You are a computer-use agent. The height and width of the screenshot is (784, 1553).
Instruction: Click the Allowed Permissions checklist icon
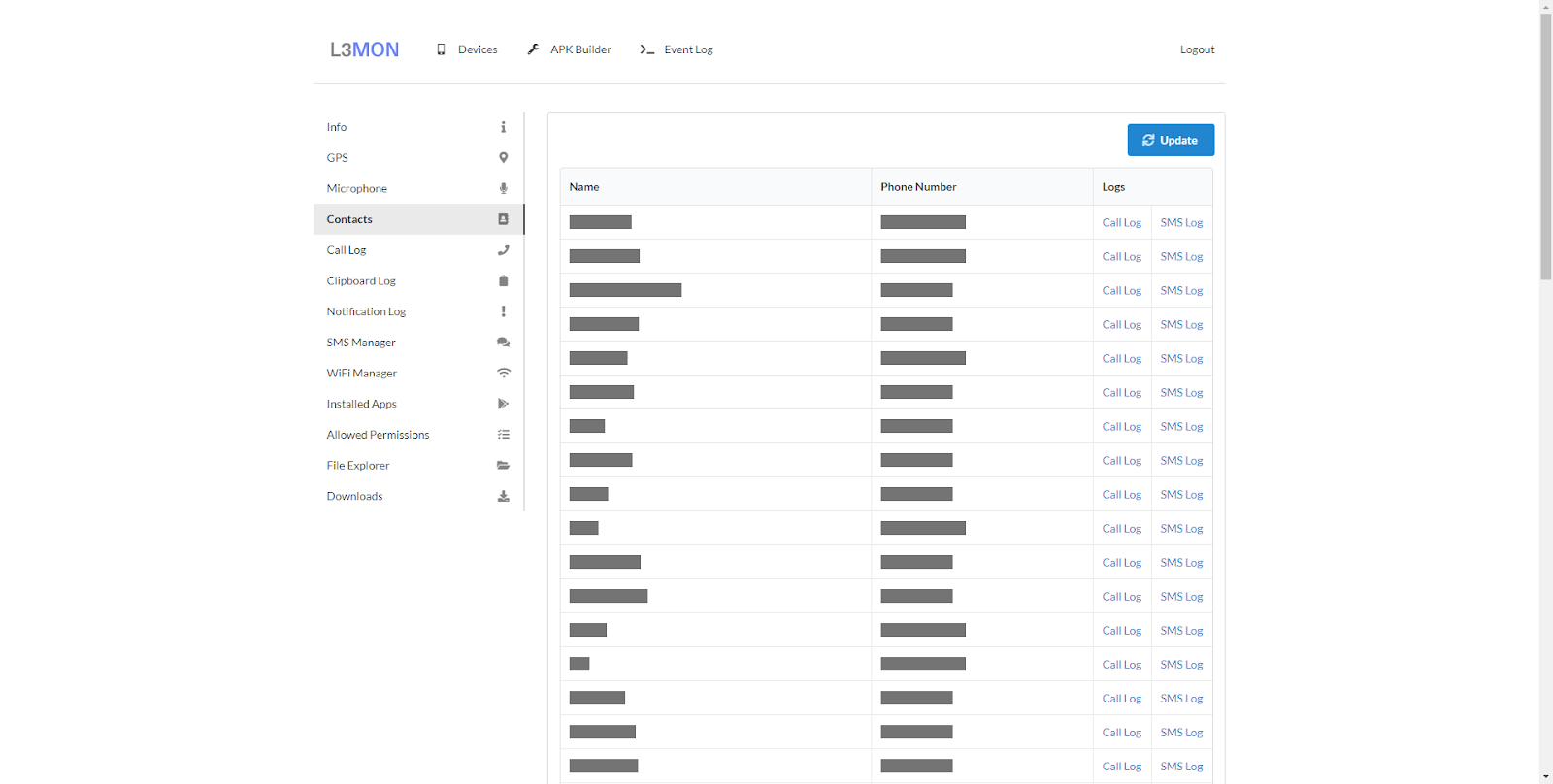click(x=503, y=435)
